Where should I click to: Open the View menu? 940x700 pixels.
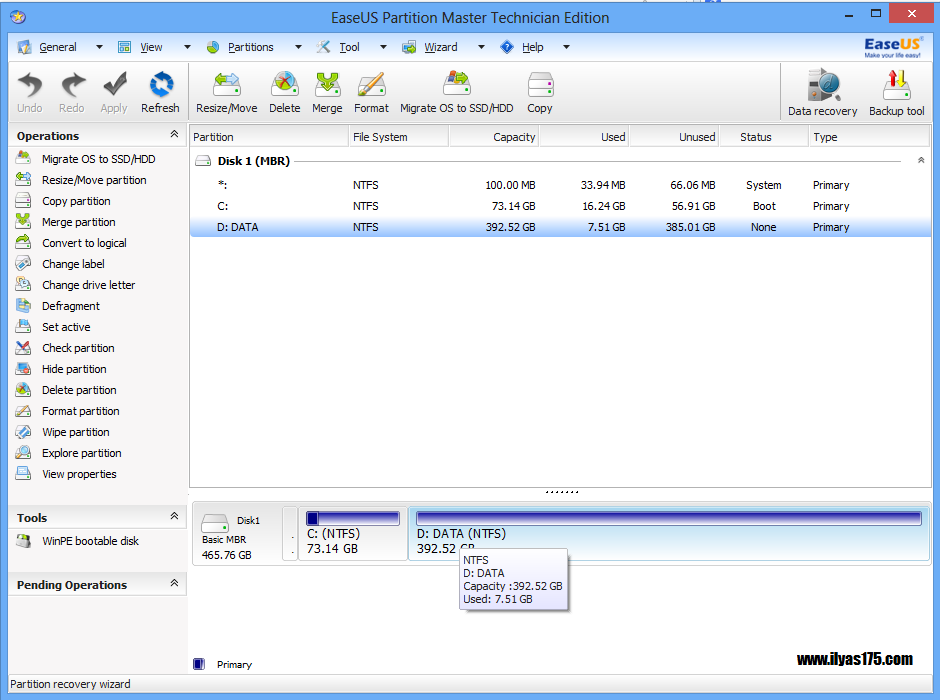(151, 47)
